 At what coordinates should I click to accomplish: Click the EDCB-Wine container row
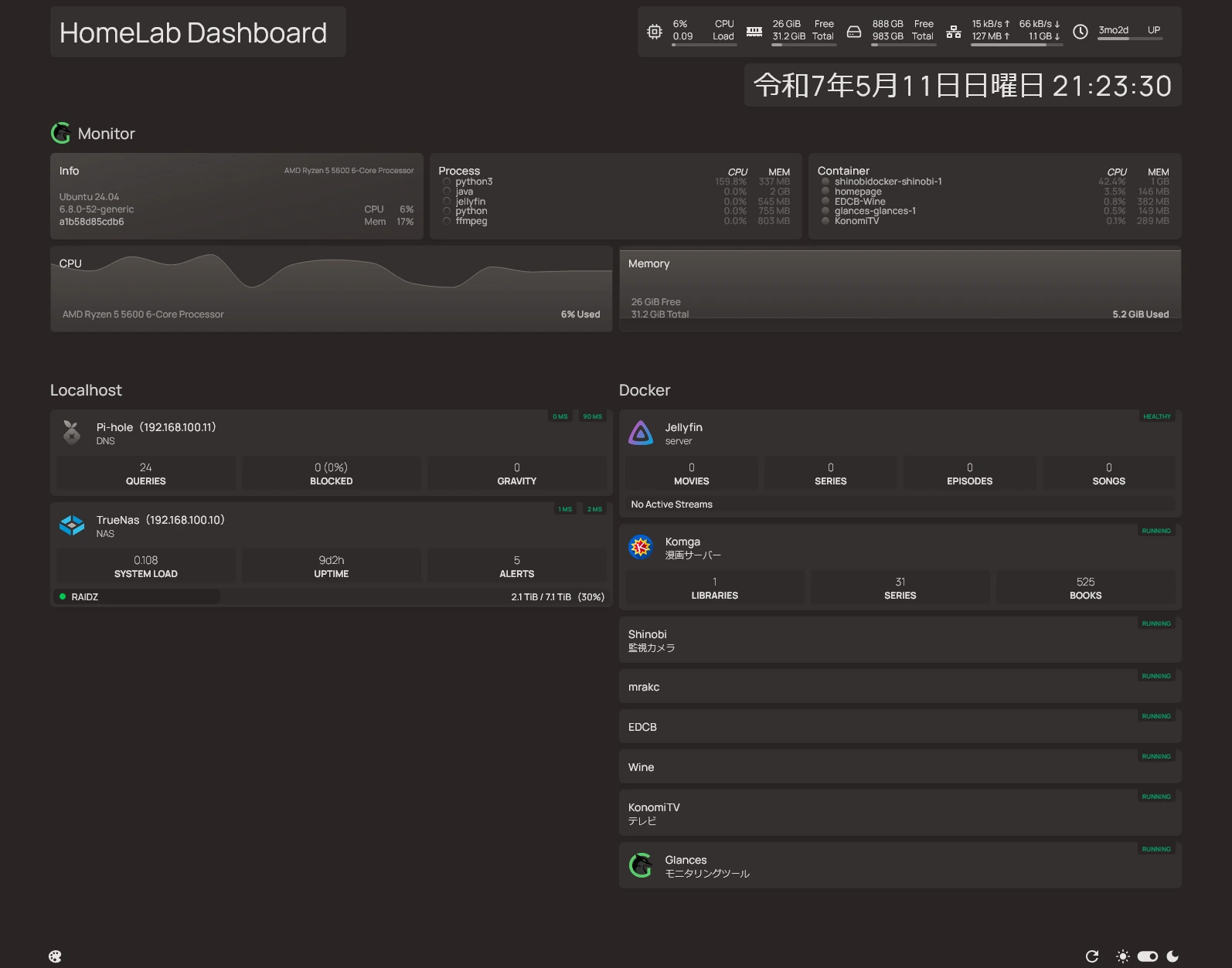[x=995, y=201]
